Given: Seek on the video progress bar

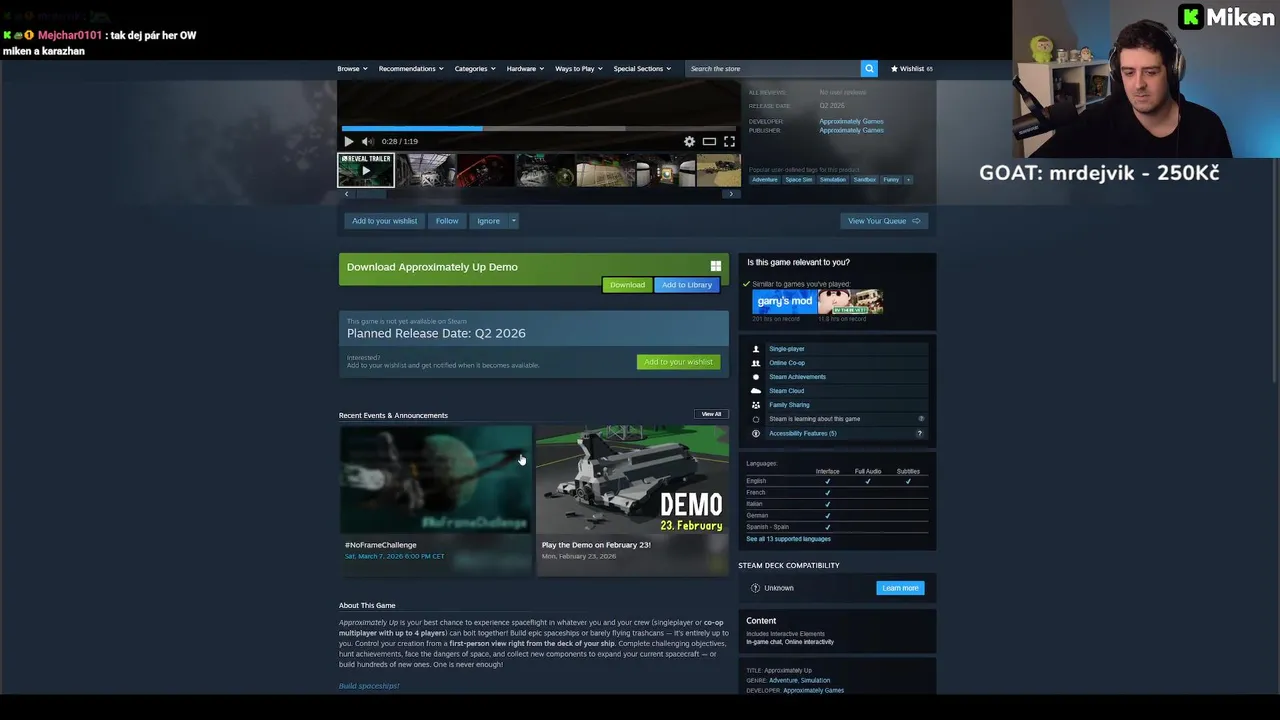Looking at the screenshot, I should (538, 128).
